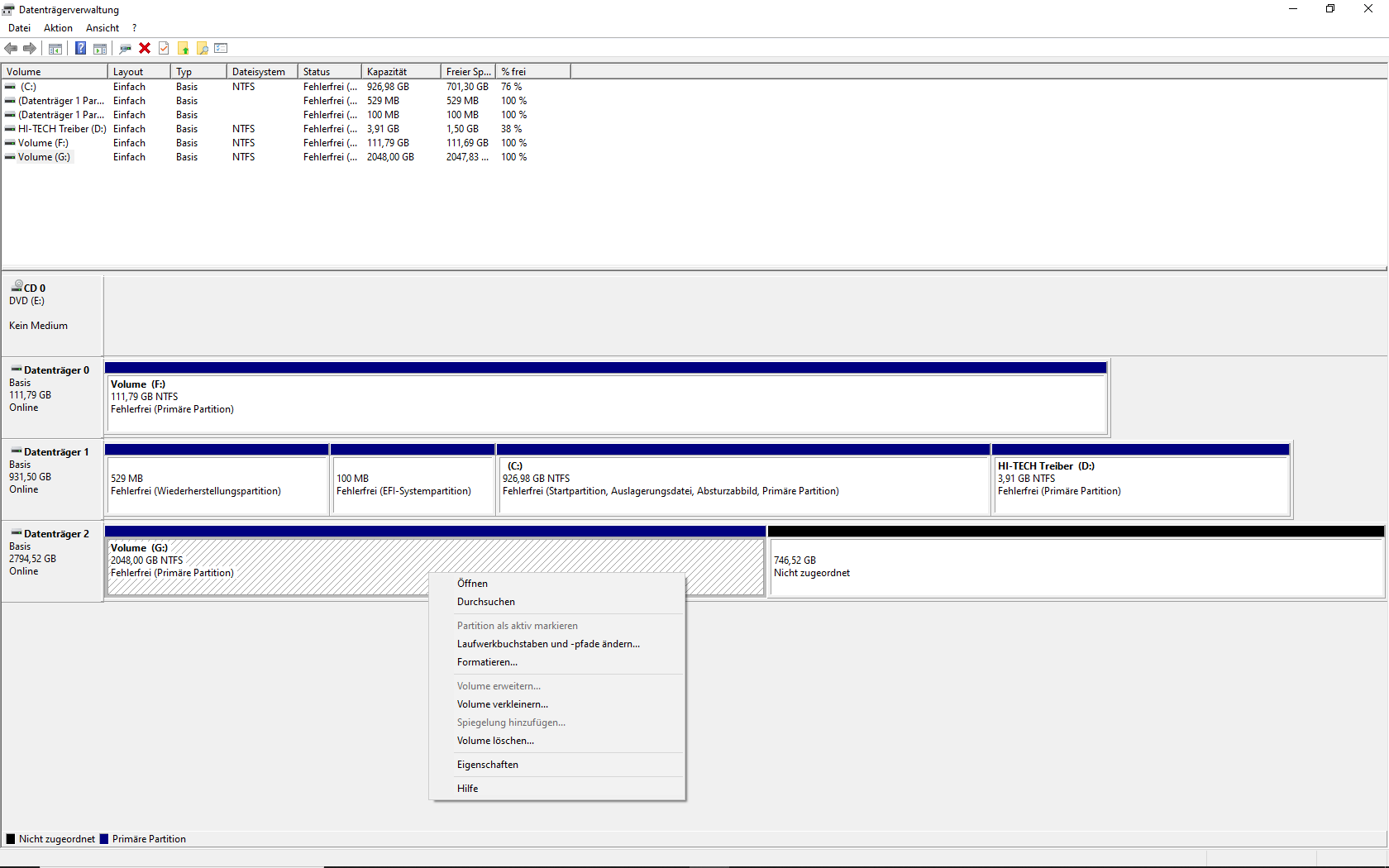Select Laufwerkbuchstaben und -pfade ändern
Screen dimensions: 1389x868
point(557,644)
